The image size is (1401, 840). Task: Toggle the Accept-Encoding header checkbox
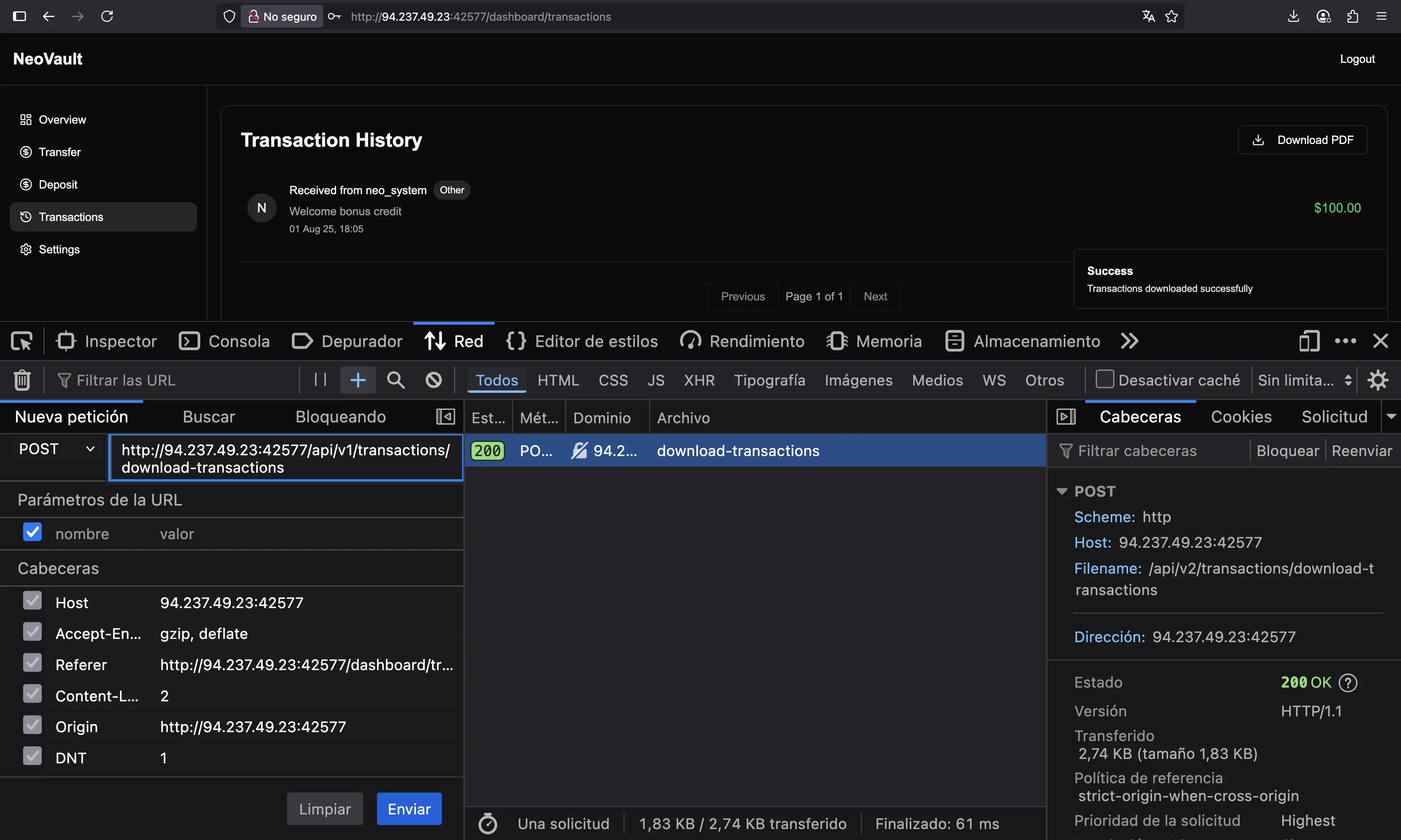(32, 632)
